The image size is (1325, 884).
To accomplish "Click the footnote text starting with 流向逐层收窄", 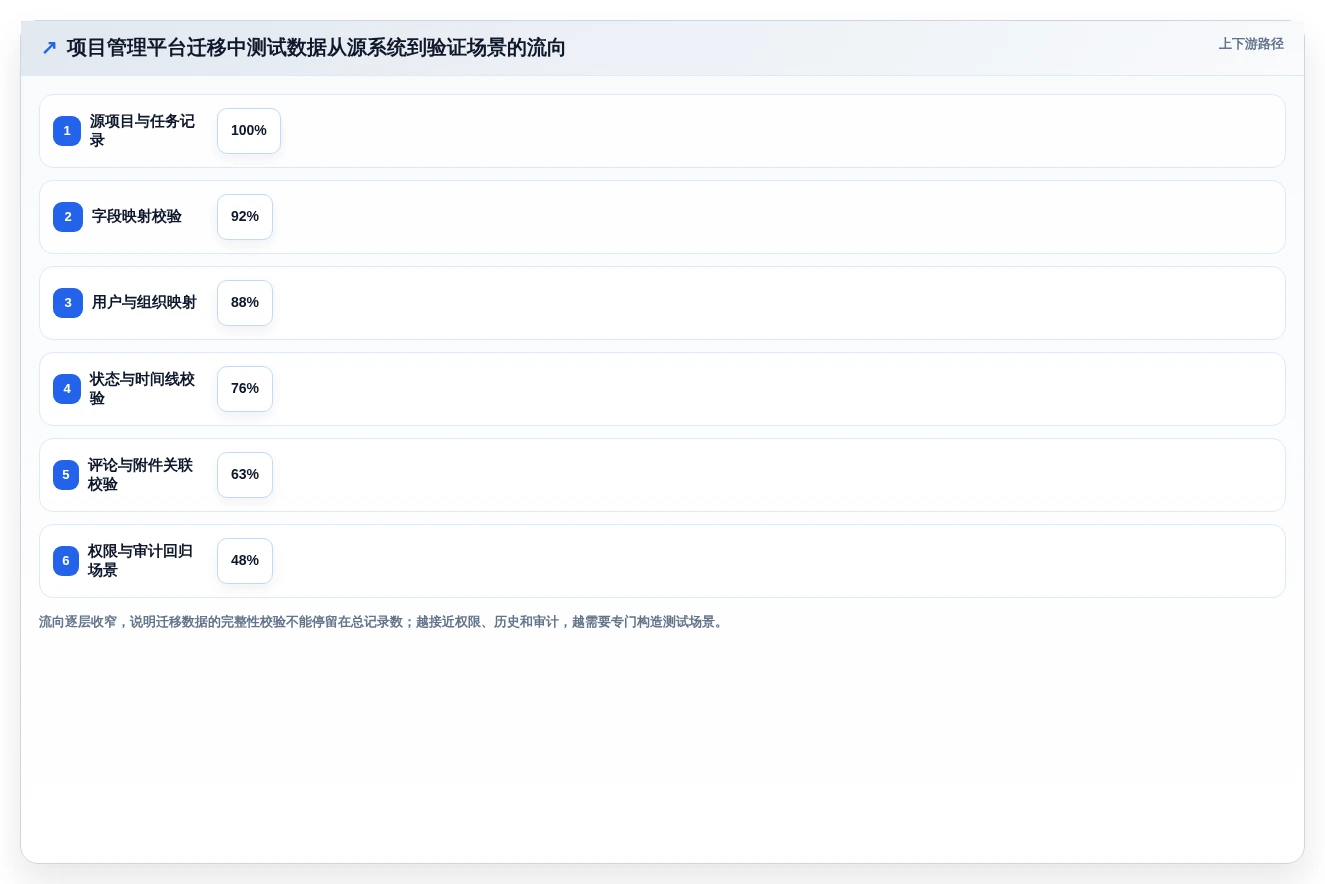I will (382, 622).
